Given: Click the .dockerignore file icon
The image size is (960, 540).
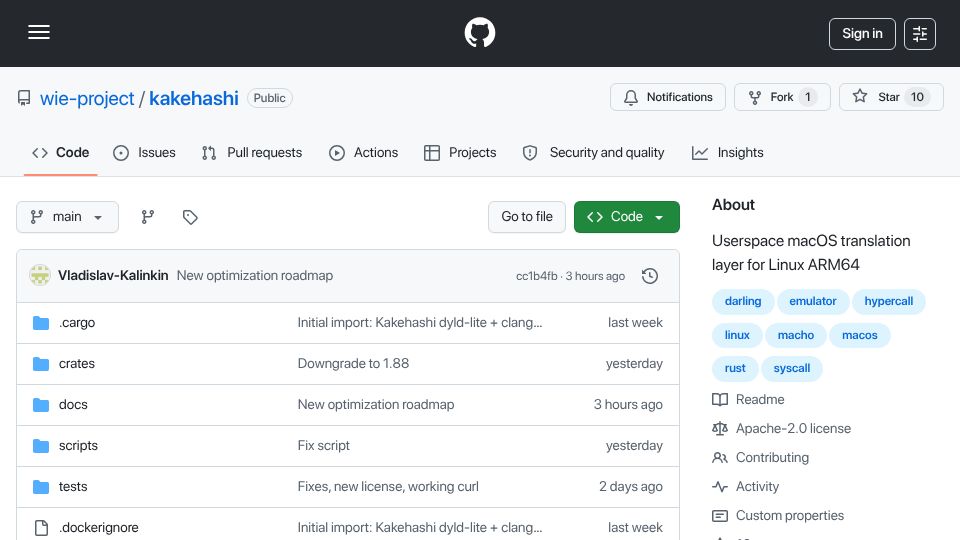Looking at the screenshot, I should click(x=41, y=528).
